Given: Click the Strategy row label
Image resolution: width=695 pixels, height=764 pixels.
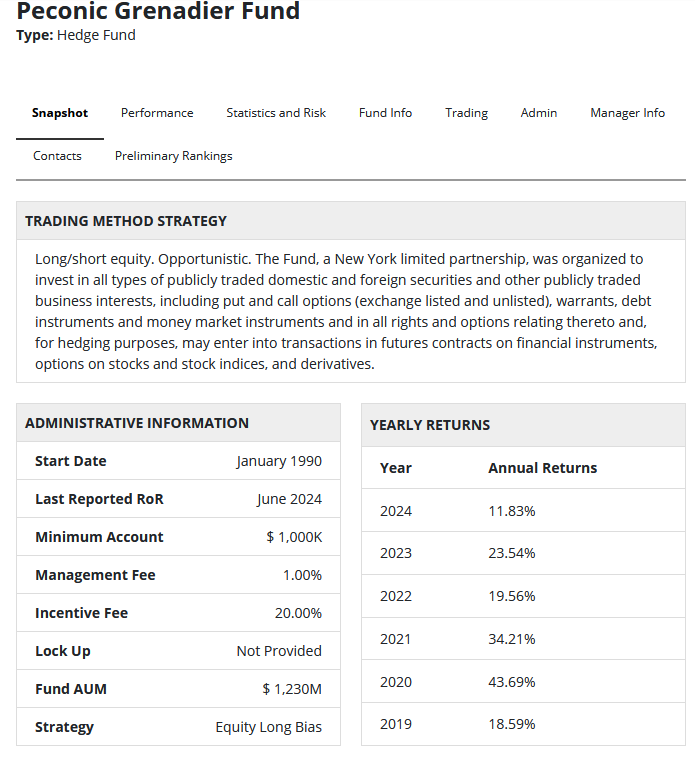Looking at the screenshot, I should 64,727.
